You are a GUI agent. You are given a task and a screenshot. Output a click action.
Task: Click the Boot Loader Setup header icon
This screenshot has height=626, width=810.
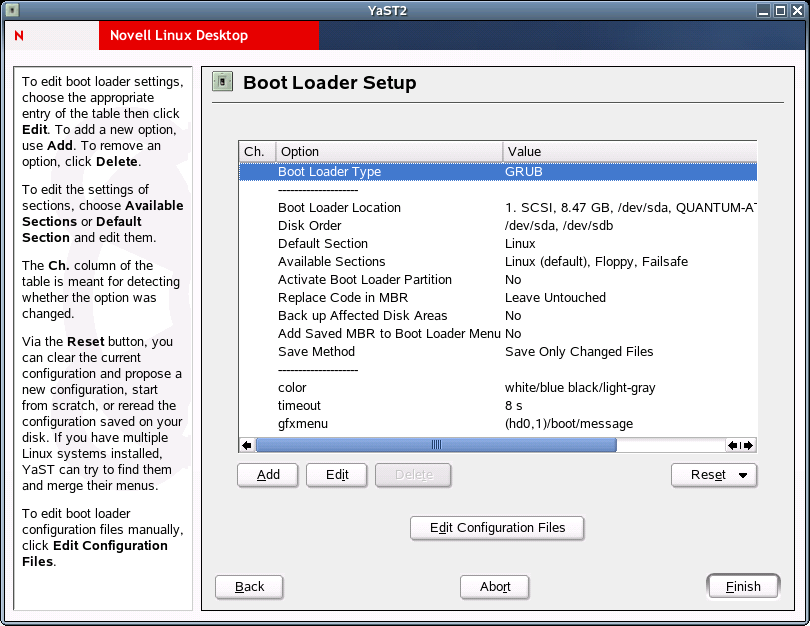click(x=222, y=82)
